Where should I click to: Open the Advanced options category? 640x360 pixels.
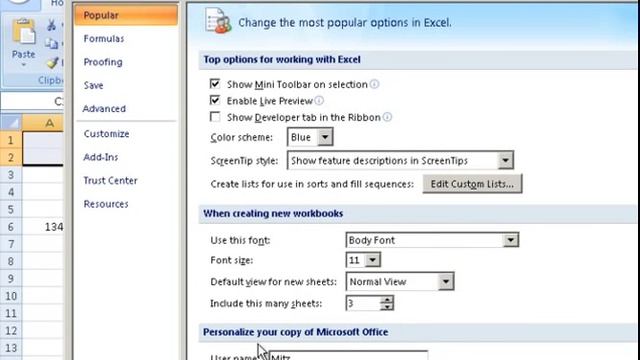(x=104, y=109)
